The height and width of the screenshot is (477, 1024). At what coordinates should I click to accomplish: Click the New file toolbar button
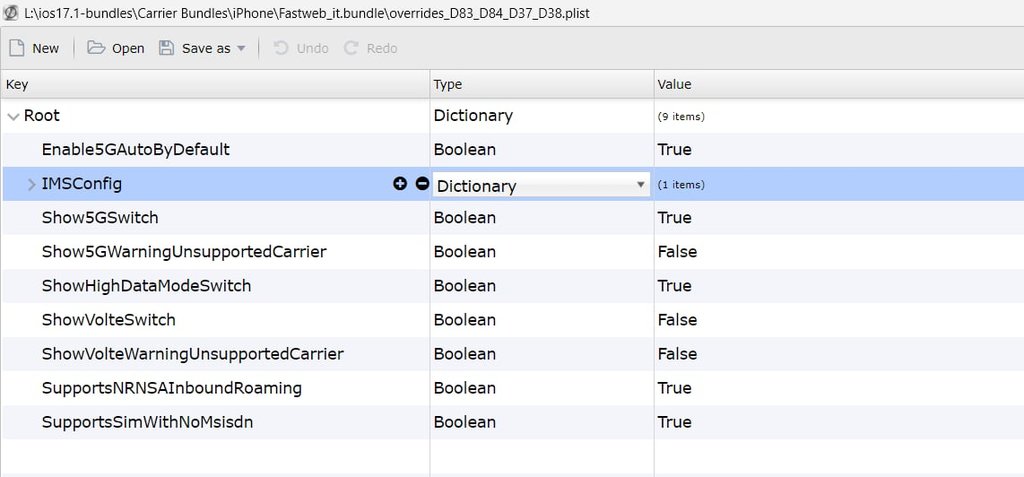[x=34, y=48]
